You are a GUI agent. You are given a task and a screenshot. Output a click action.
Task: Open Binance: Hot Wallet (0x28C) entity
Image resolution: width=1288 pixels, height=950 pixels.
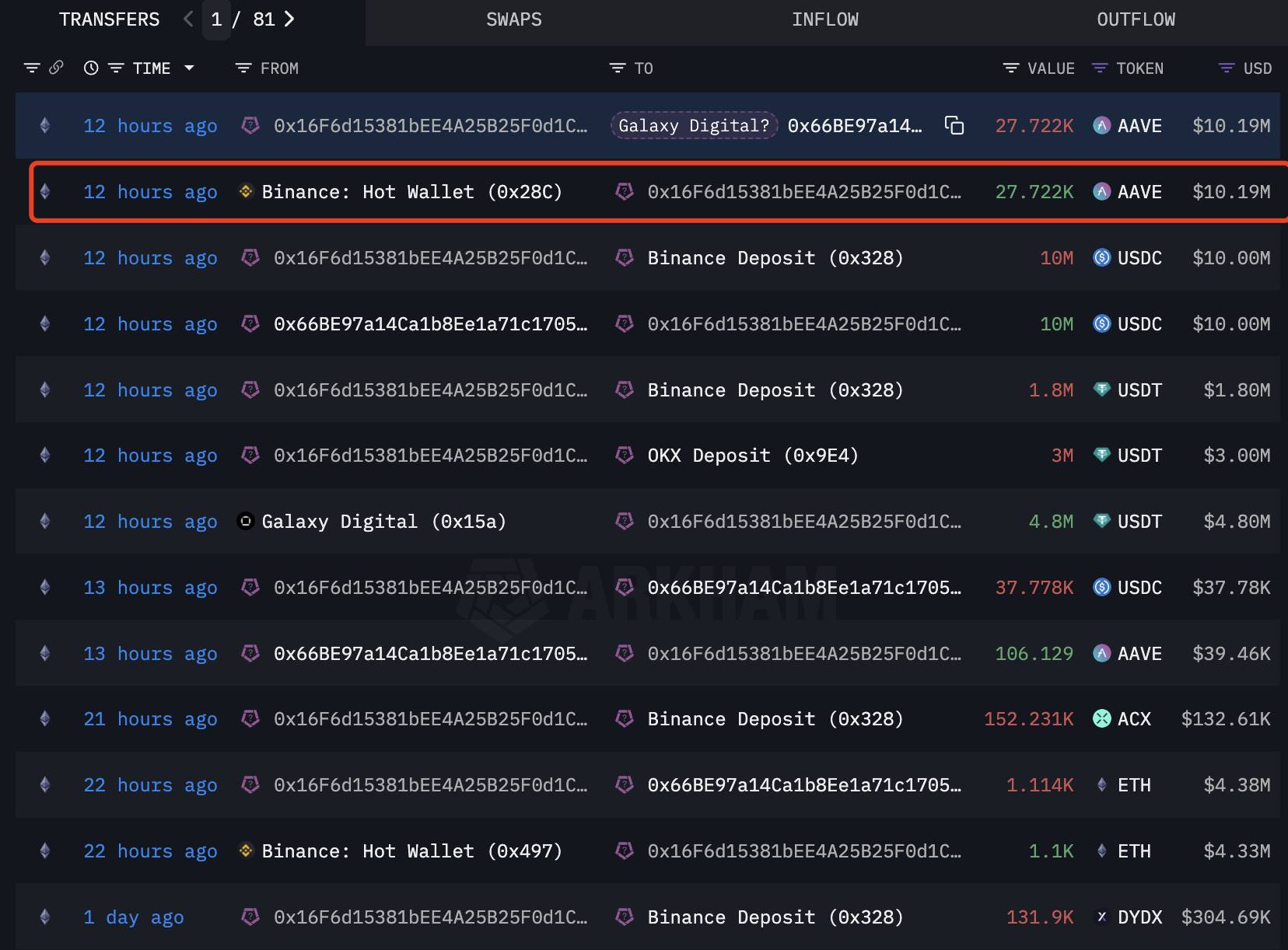[x=412, y=192]
